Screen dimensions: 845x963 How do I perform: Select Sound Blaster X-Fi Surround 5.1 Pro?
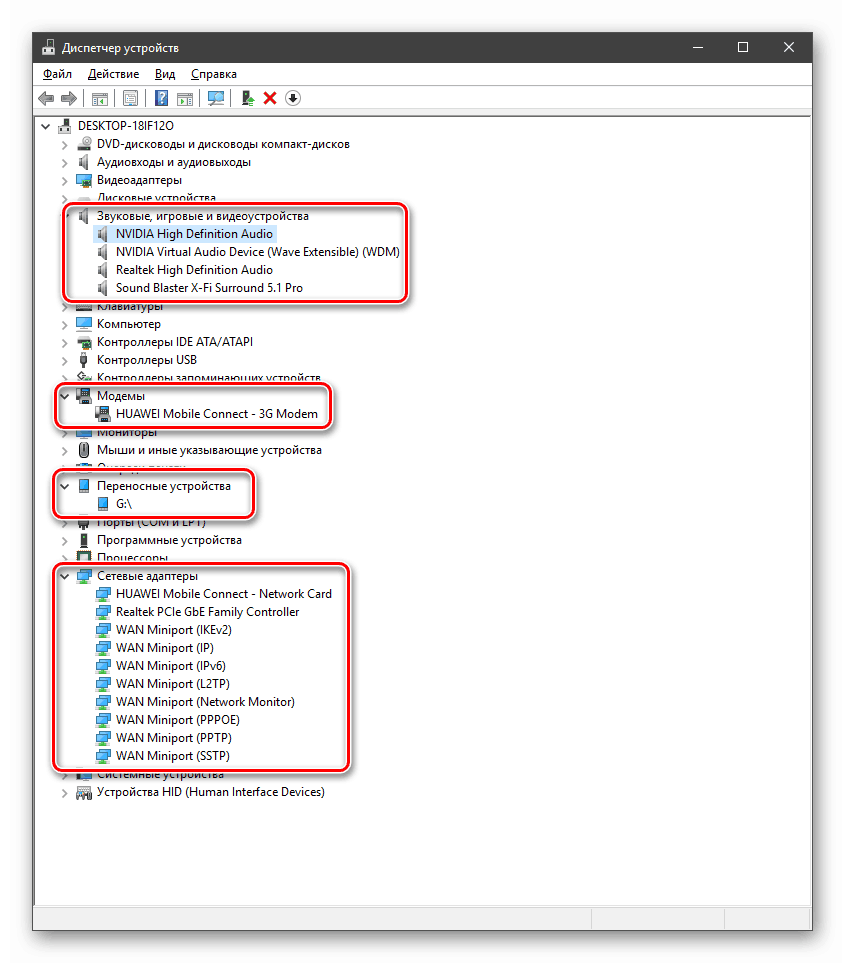209,288
